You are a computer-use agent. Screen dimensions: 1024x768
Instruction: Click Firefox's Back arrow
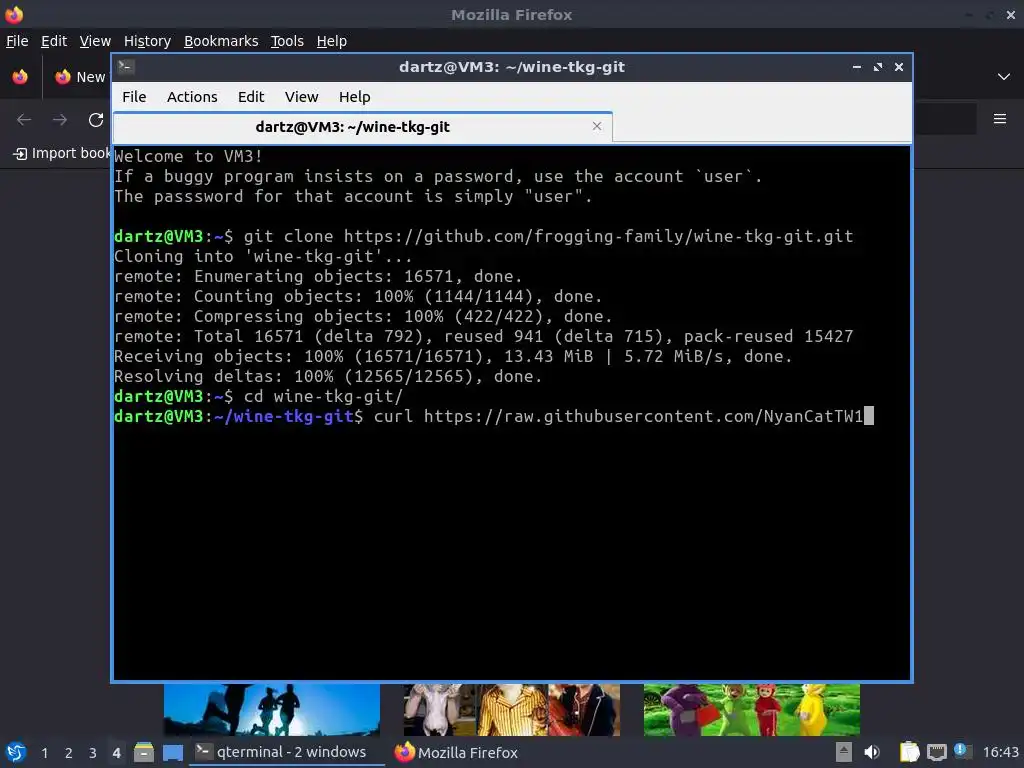click(24, 120)
